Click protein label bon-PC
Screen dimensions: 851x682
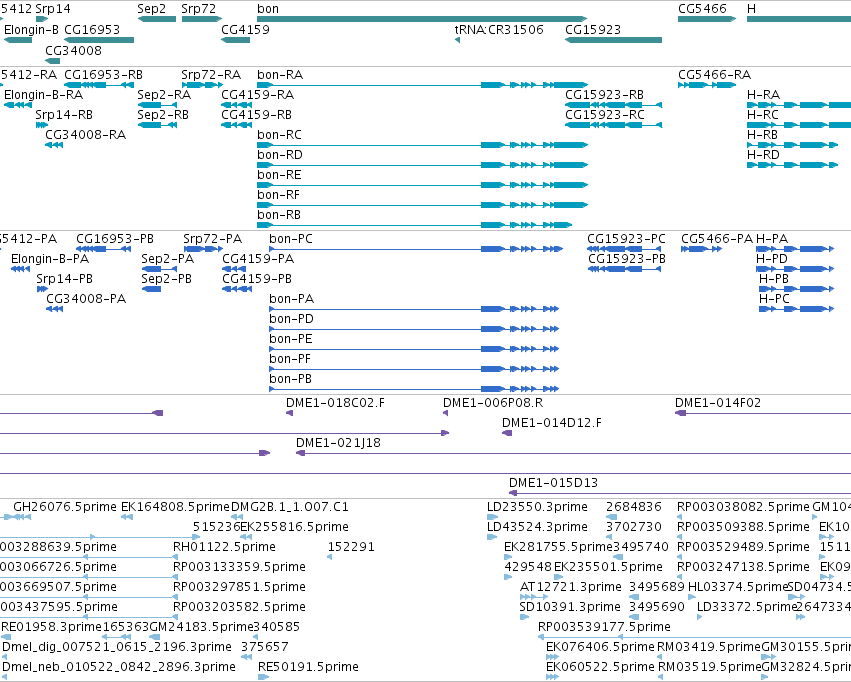tap(291, 239)
